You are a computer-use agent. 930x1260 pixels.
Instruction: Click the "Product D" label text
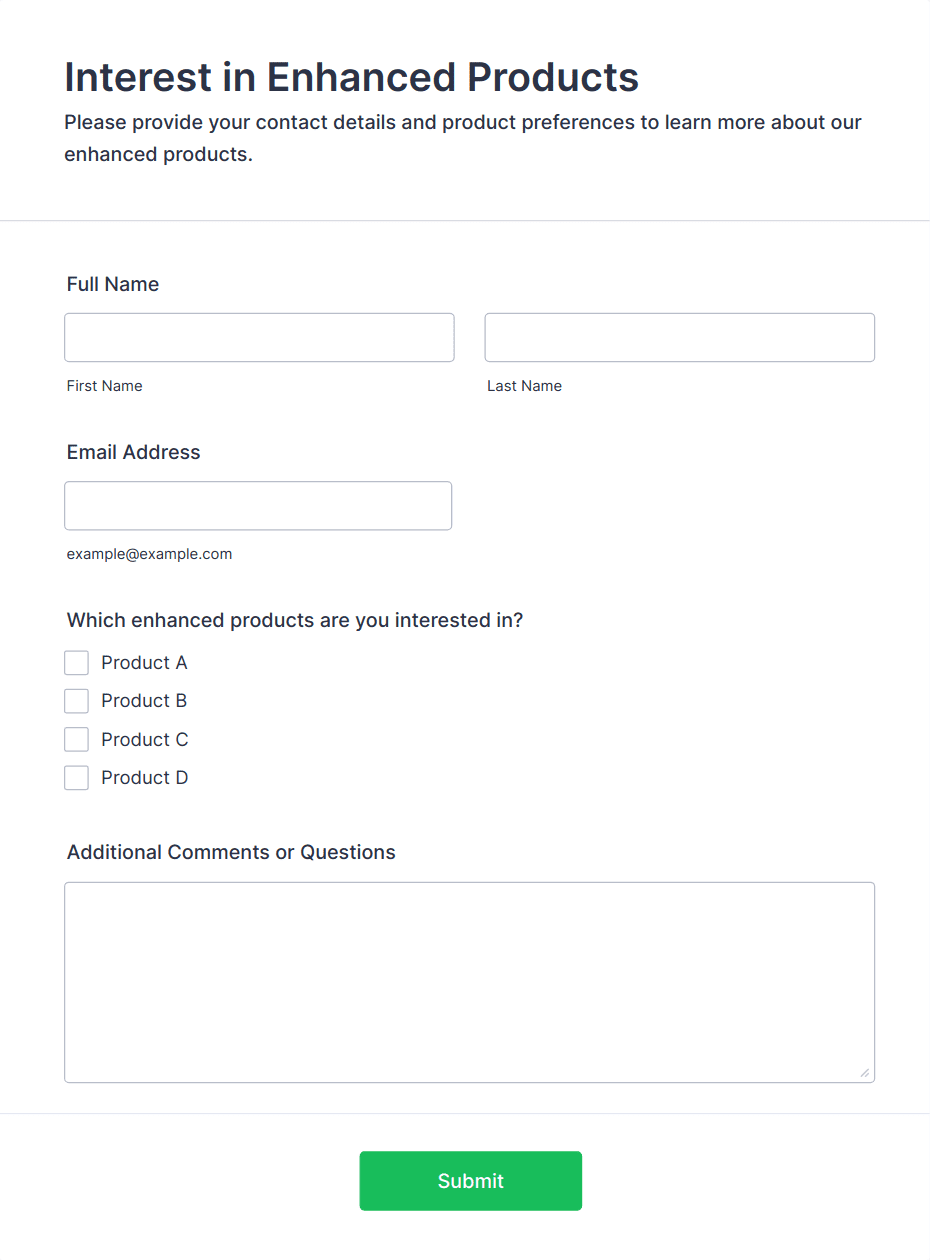coord(145,778)
